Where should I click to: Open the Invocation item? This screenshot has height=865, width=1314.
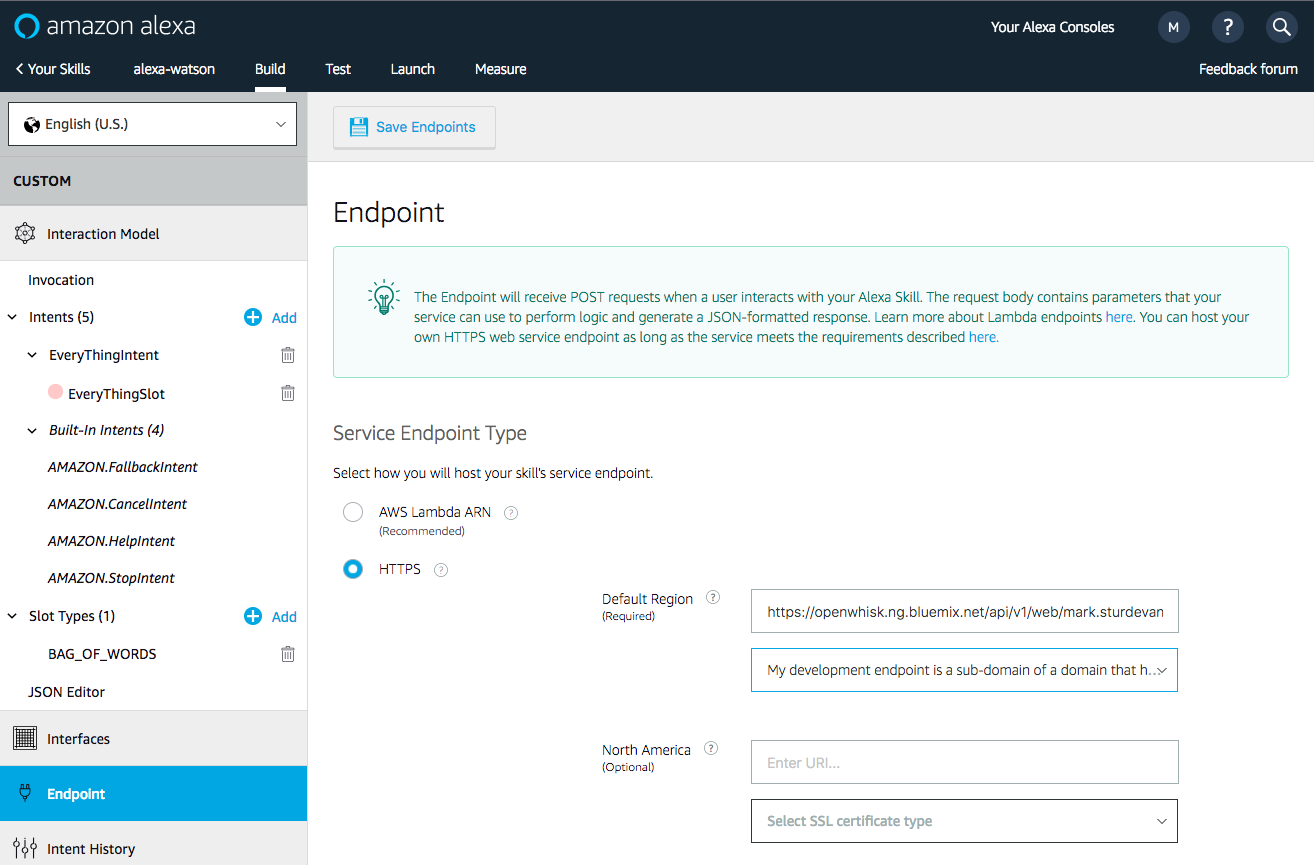61,280
